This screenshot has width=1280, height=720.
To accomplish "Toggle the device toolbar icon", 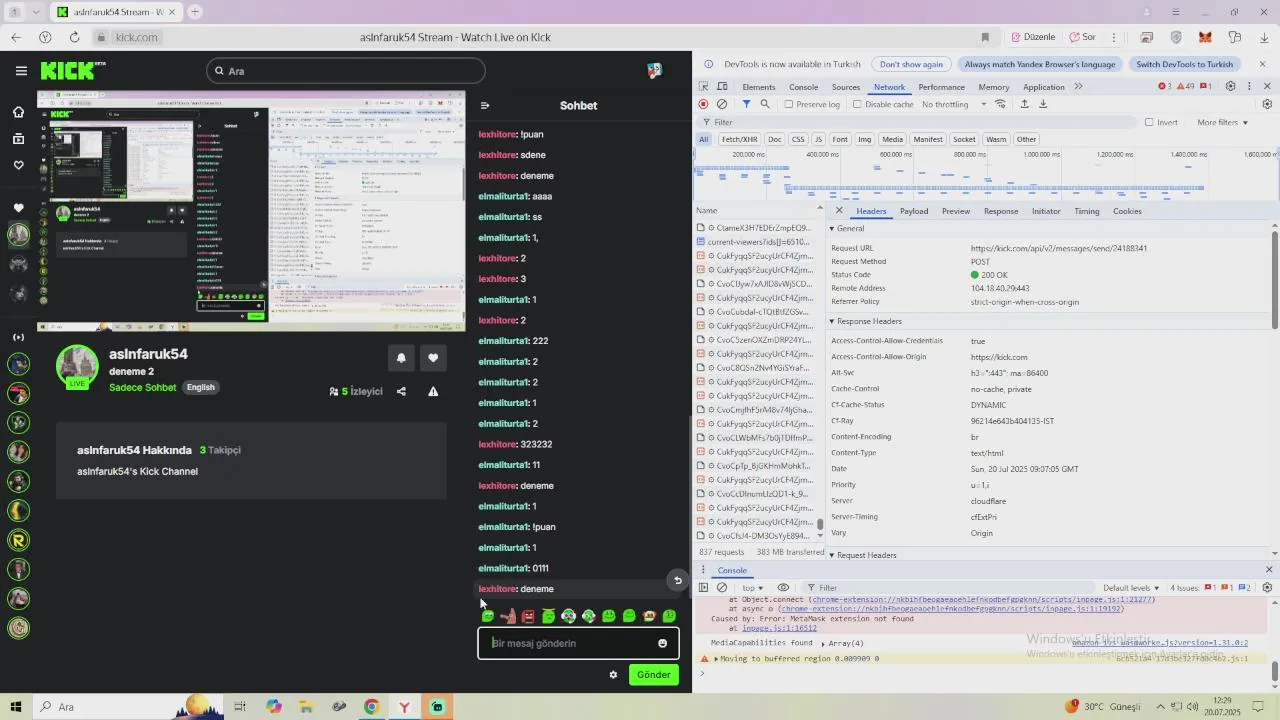I will tap(723, 87).
